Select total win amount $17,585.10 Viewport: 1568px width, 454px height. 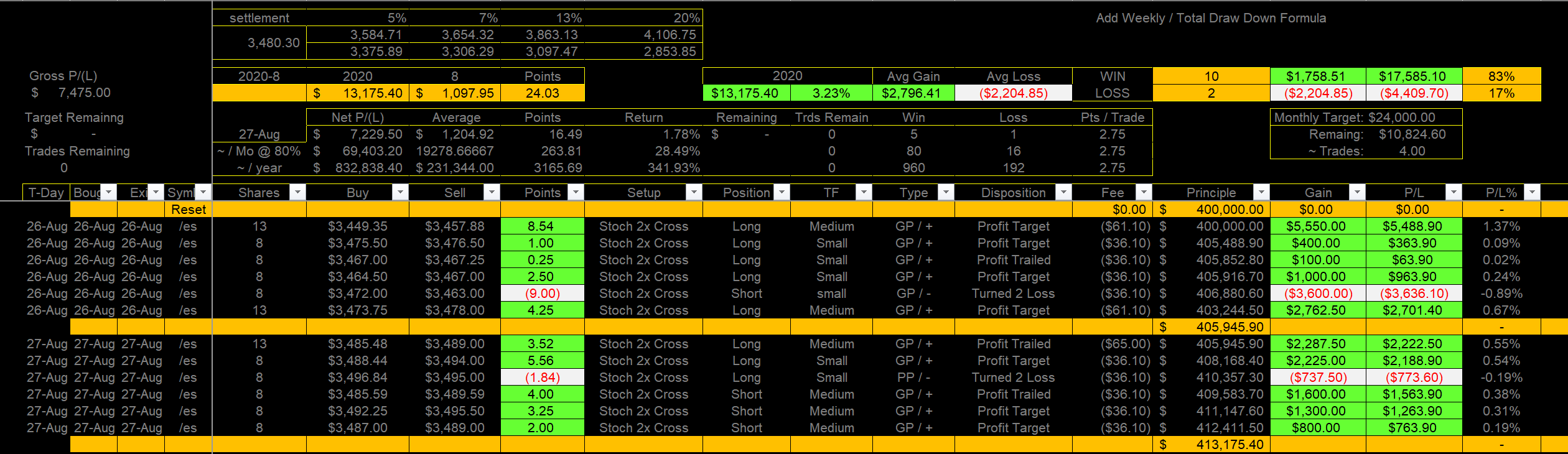click(x=1414, y=76)
